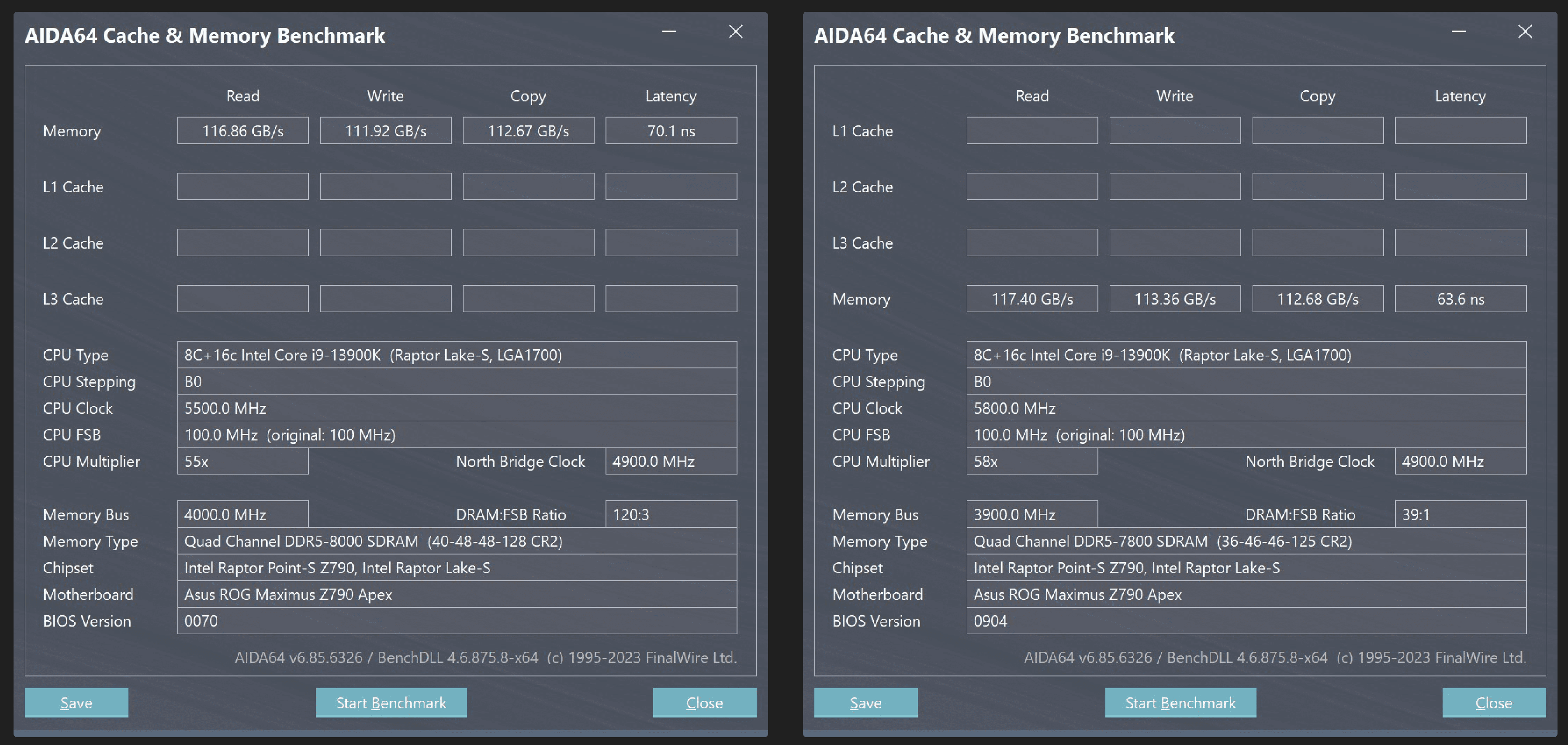Select left window Memory Copy 112.67 GB/s
Screen dimensions: 1568x745
tap(528, 130)
